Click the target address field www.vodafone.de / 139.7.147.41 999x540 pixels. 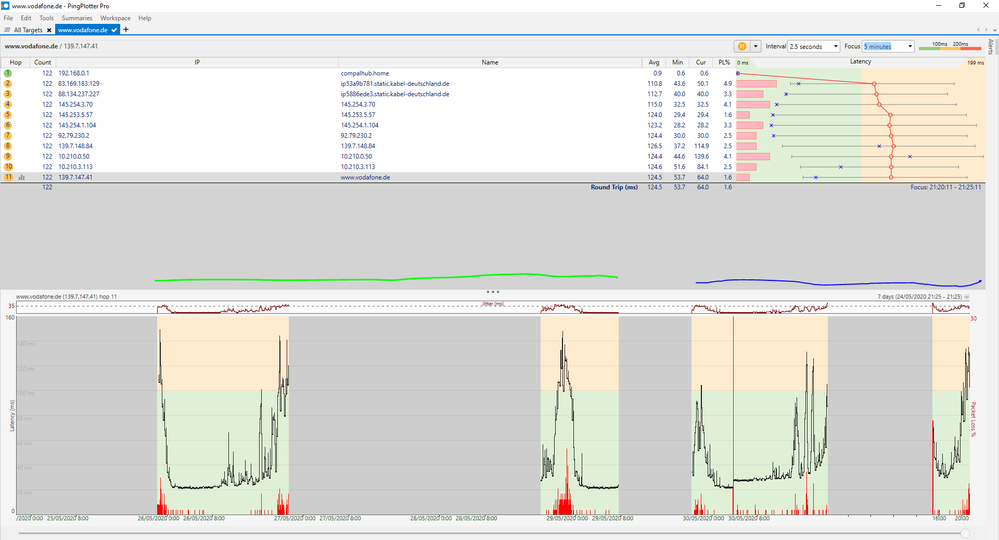pyautogui.click(x=51, y=46)
